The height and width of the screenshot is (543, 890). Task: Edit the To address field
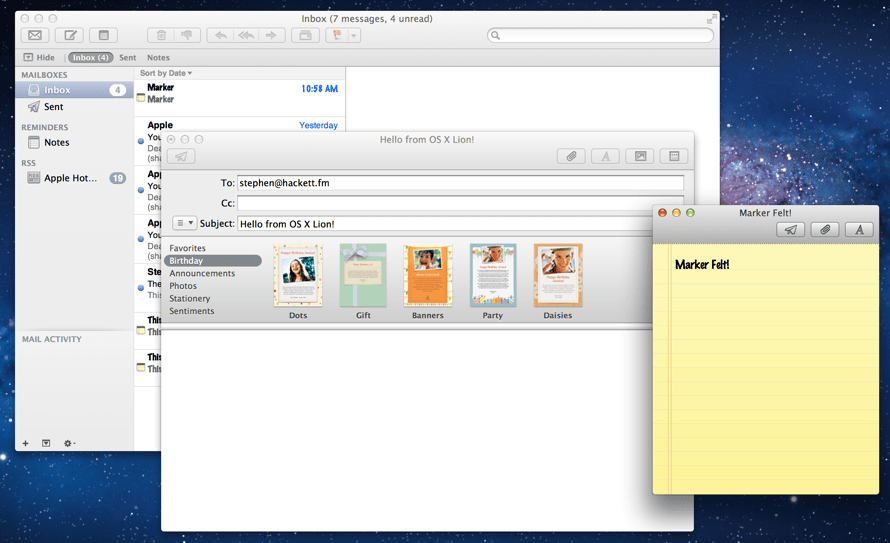(460, 183)
